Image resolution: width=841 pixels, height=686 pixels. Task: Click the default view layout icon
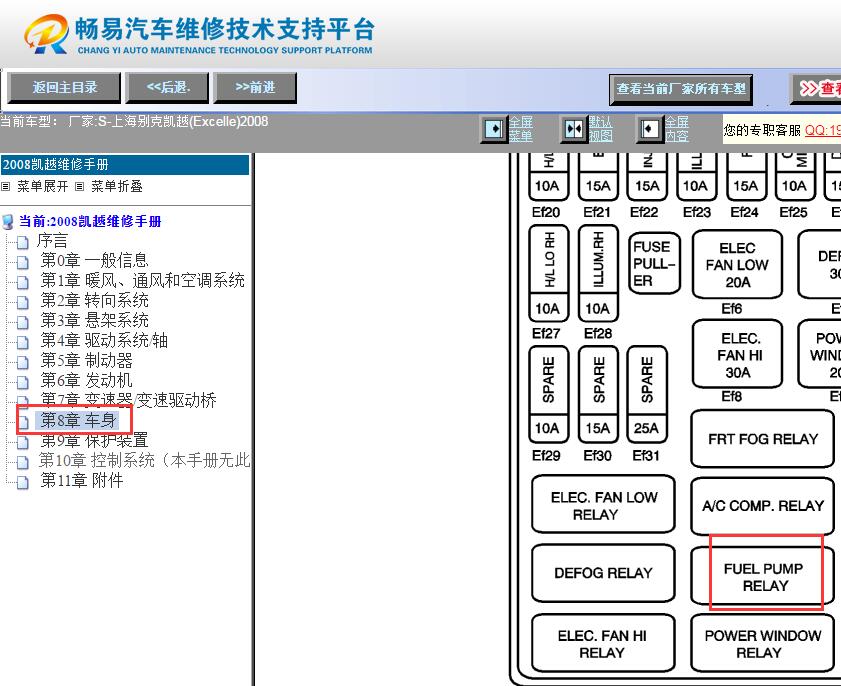(x=573, y=129)
